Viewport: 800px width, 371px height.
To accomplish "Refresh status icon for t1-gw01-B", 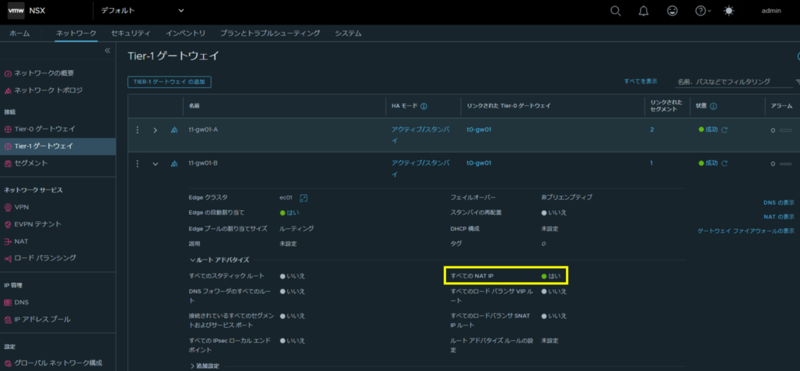I will coord(724,164).
